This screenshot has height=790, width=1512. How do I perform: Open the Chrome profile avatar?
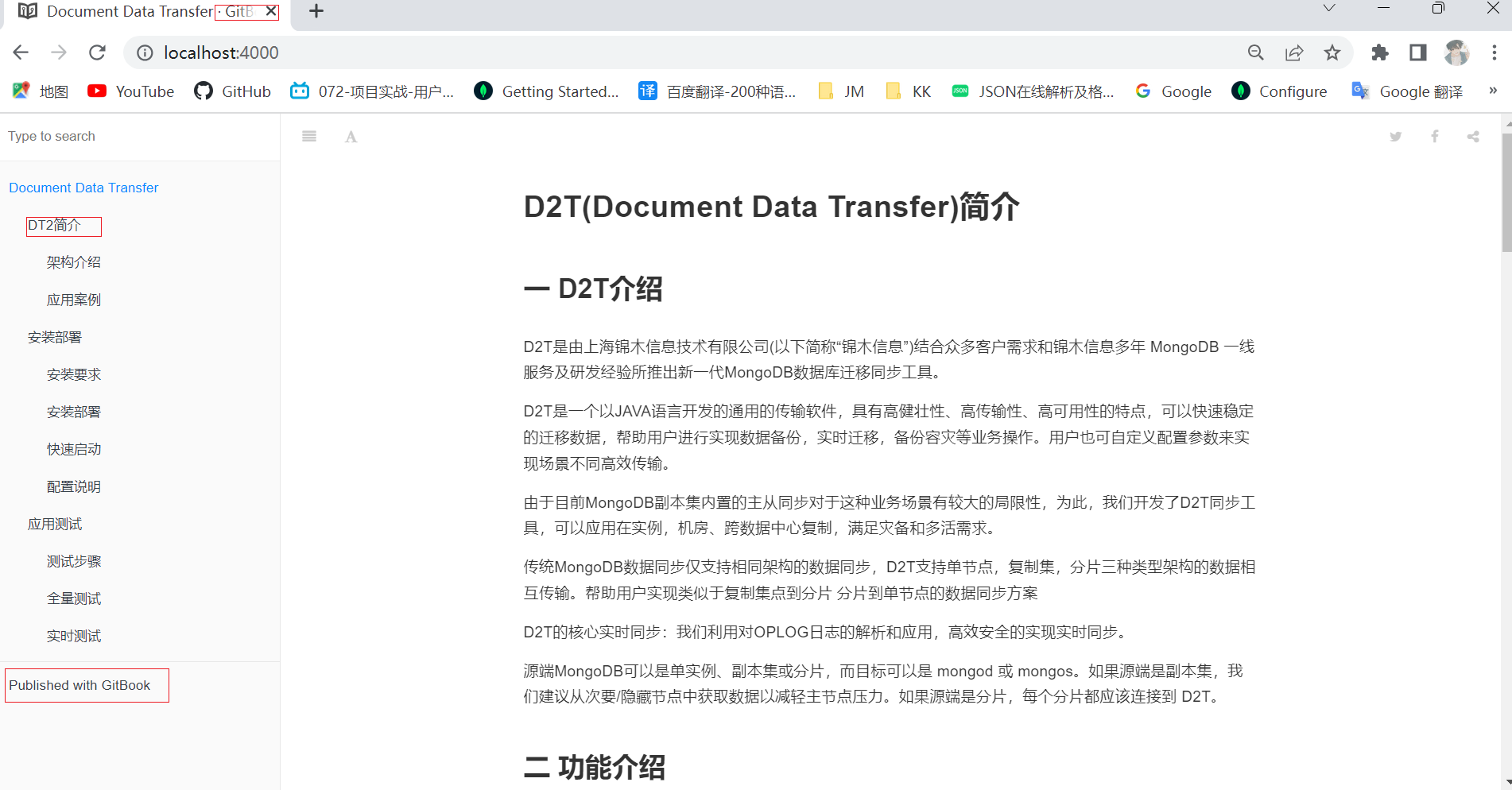coord(1456,52)
